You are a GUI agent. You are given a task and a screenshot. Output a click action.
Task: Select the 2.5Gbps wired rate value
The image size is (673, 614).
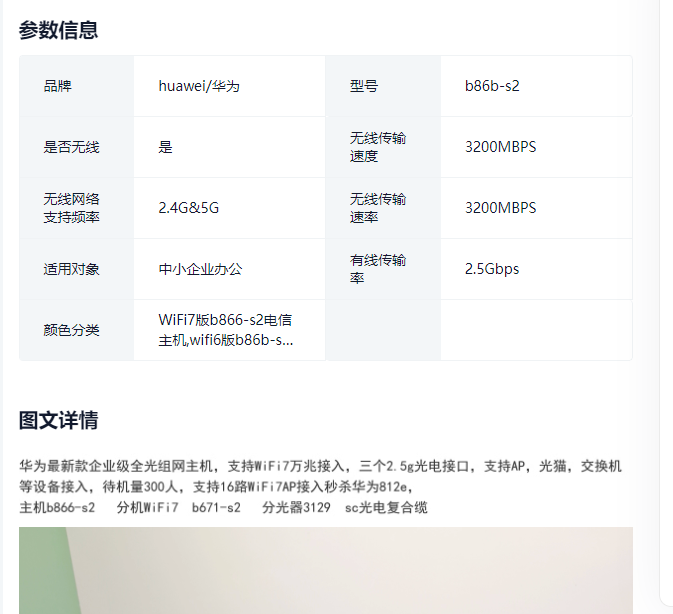(x=492, y=269)
